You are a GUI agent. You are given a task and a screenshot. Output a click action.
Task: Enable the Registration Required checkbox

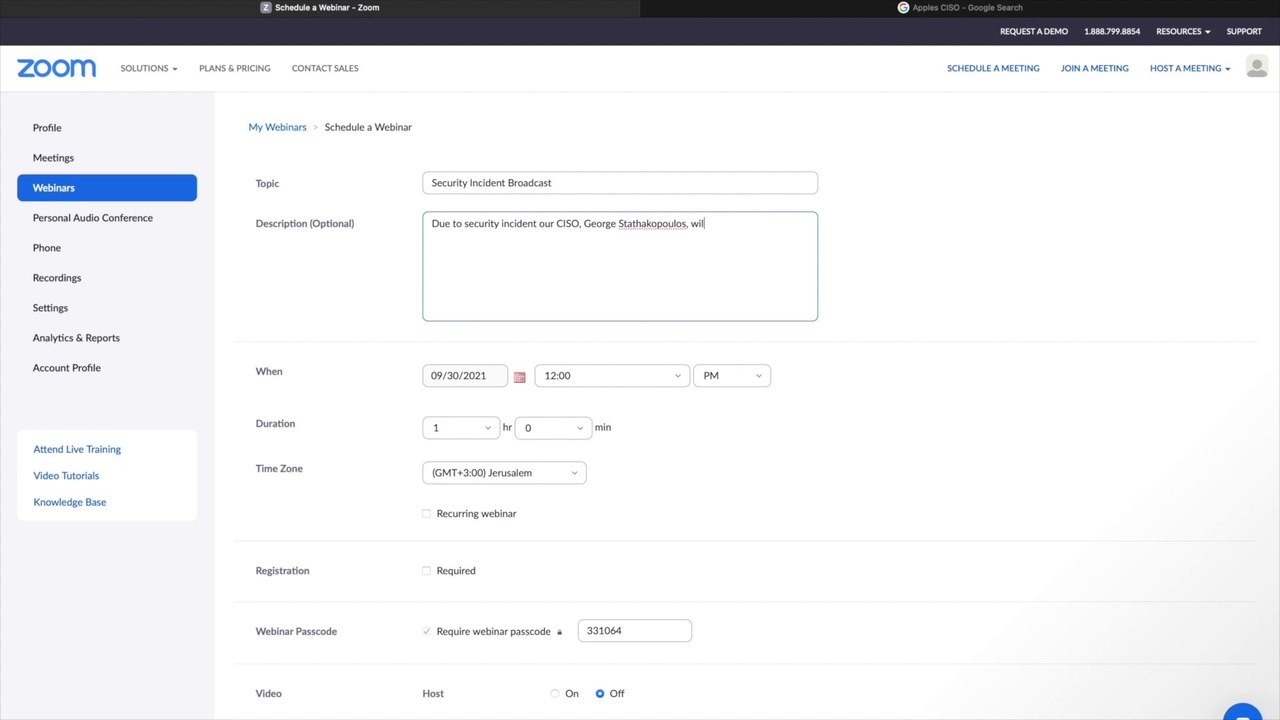pyautogui.click(x=426, y=571)
